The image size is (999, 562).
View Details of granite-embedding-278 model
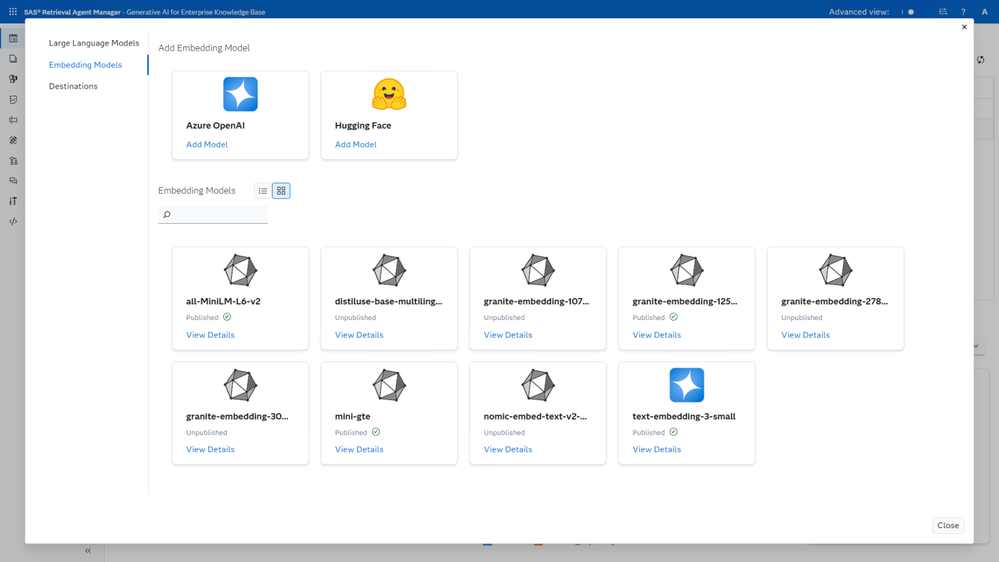tap(805, 335)
